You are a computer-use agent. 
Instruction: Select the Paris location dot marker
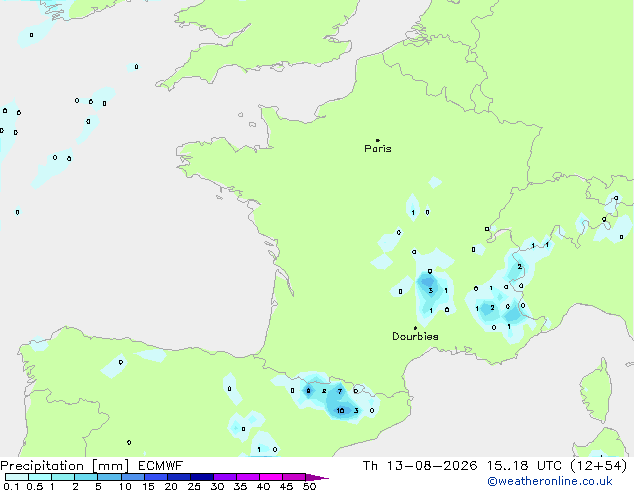point(378,140)
